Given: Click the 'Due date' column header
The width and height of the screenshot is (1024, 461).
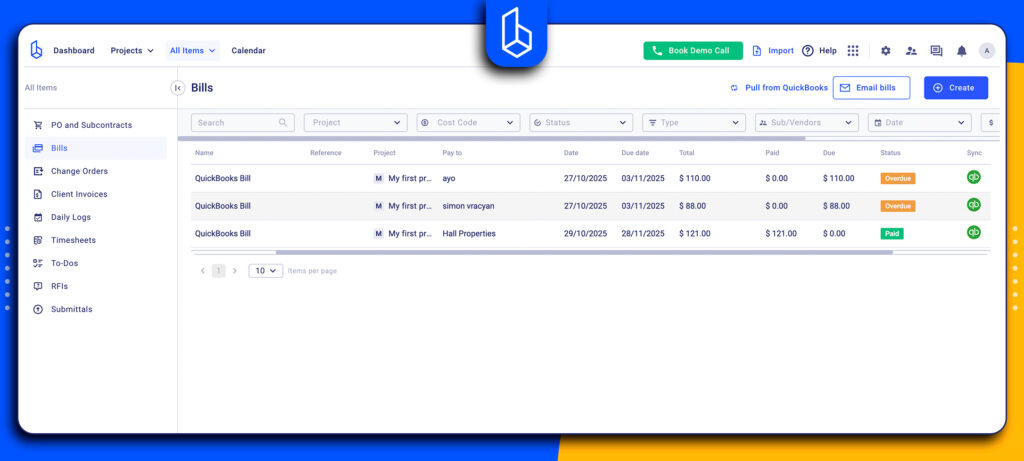Looking at the screenshot, I should click(x=635, y=153).
